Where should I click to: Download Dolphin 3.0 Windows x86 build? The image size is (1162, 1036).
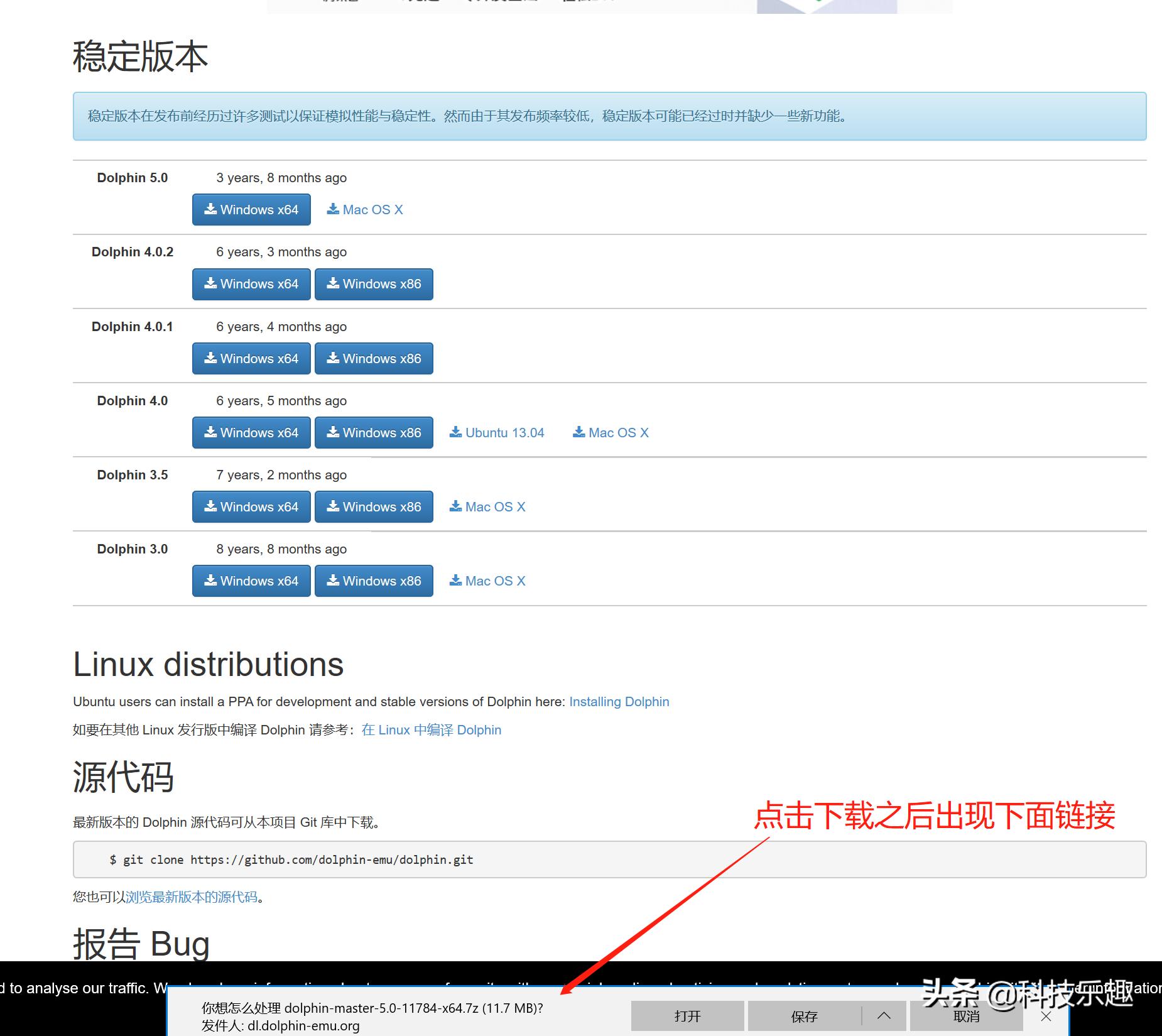pos(374,581)
